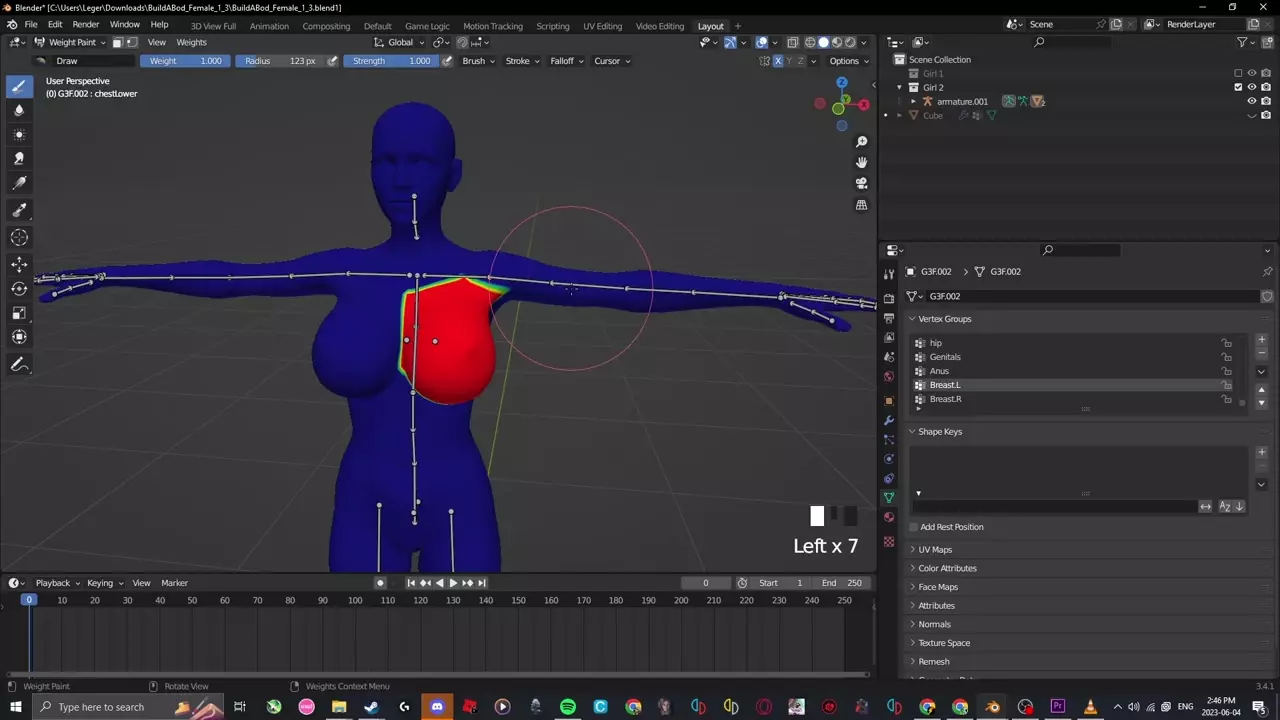Enable the Add Rest Position checkbox
This screenshot has height=720, width=1280.
914,527
